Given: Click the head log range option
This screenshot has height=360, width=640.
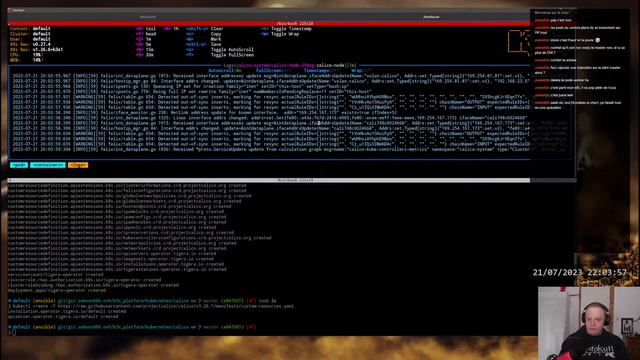Looking at the screenshot, I should pos(146,34).
